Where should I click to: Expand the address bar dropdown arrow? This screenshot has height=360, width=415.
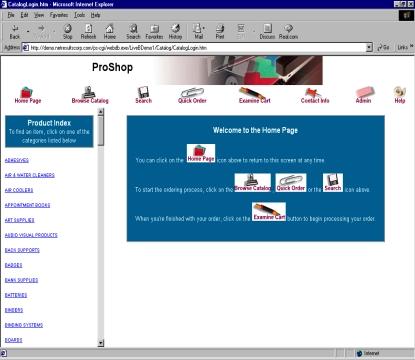(369, 48)
